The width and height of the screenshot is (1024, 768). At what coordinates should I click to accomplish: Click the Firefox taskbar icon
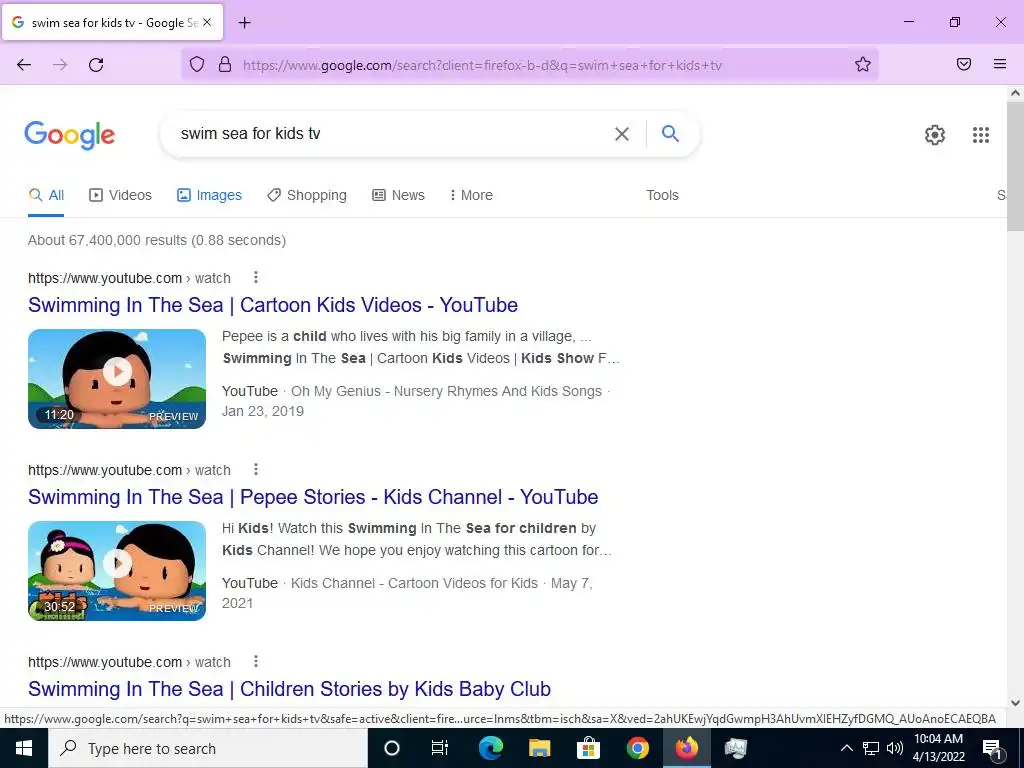coord(686,748)
